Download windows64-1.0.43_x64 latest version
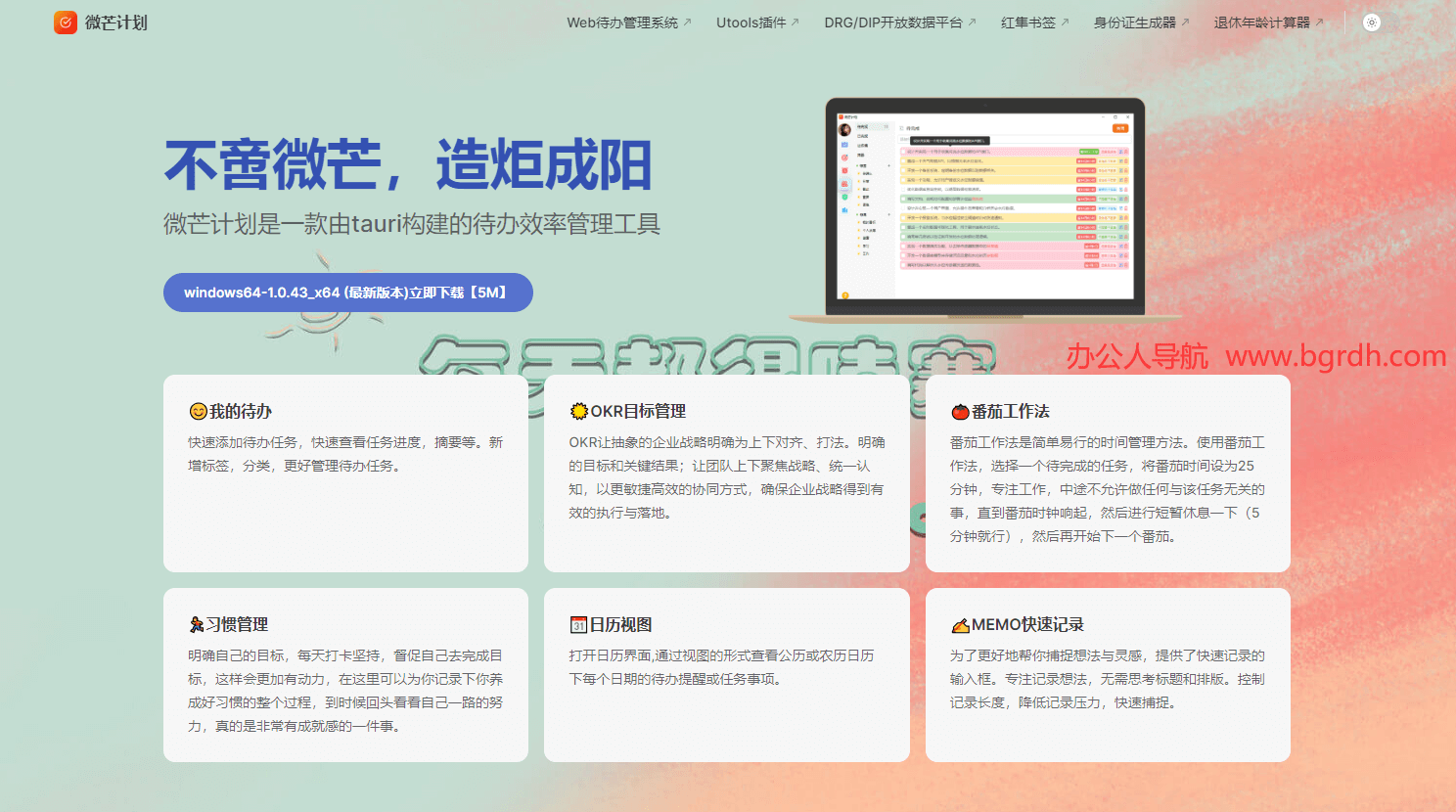The image size is (1456, 812). click(x=348, y=293)
